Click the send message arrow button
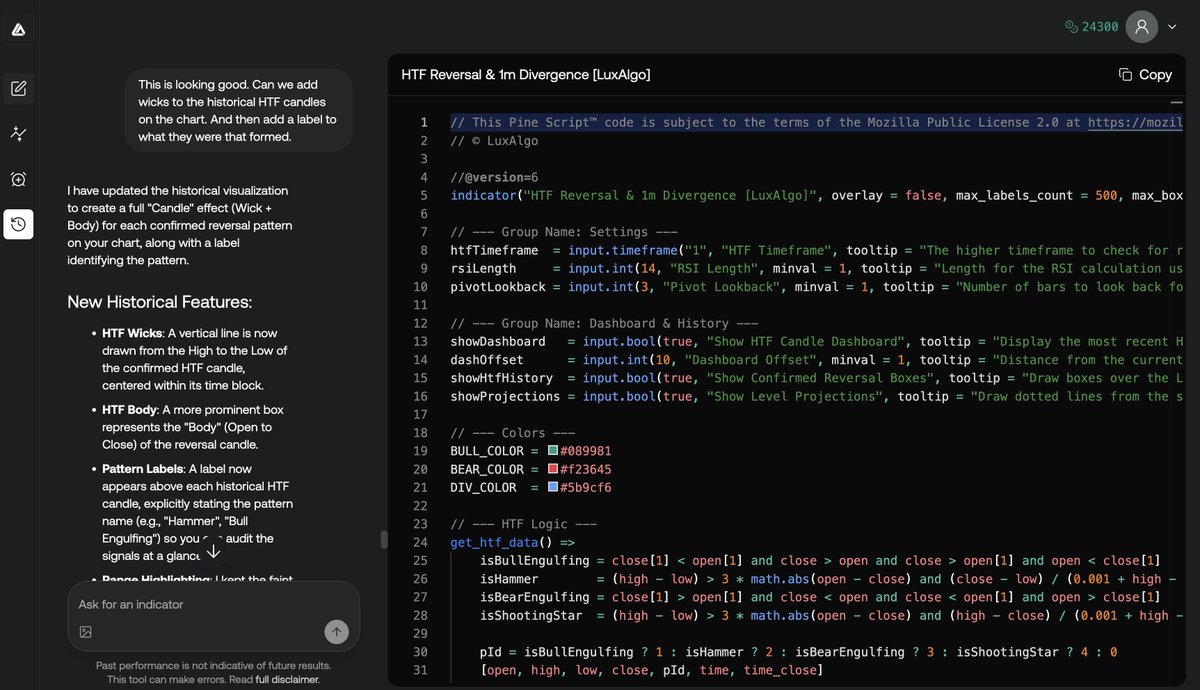Screen dimensions: 1200x690 tap(337, 631)
